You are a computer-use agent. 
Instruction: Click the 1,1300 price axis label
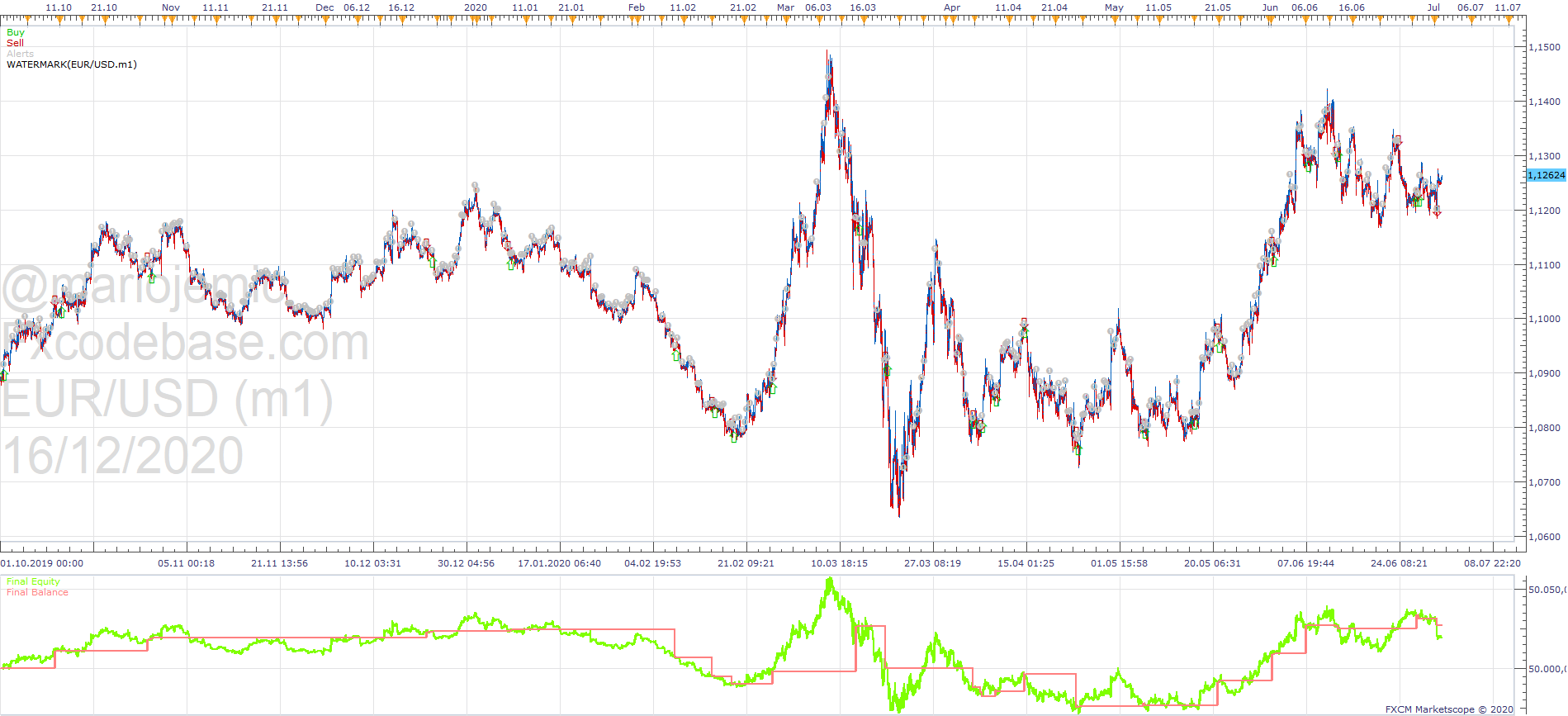1544,156
